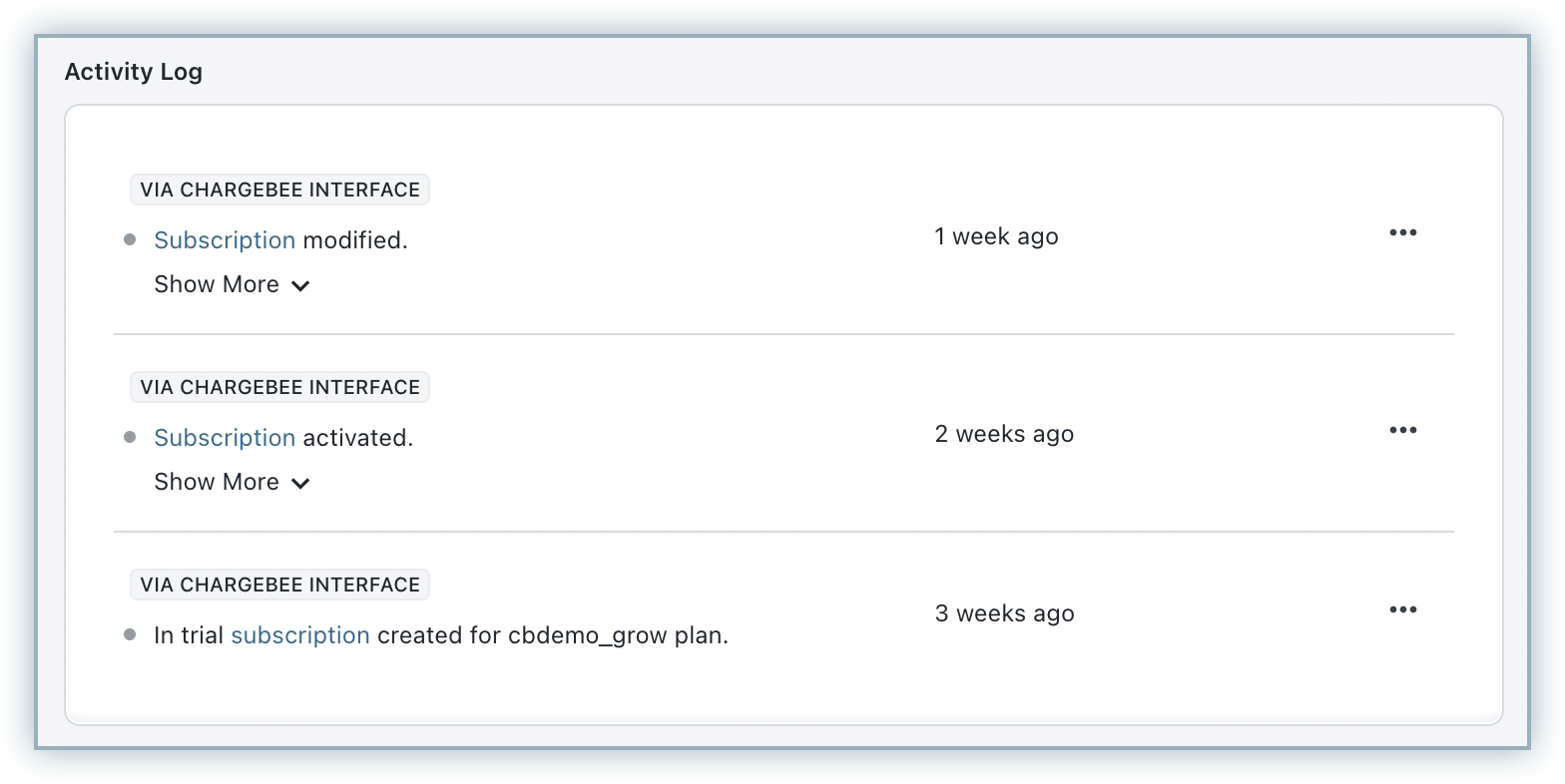Click the chevron arrow under Subscription activated

(300, 484)
